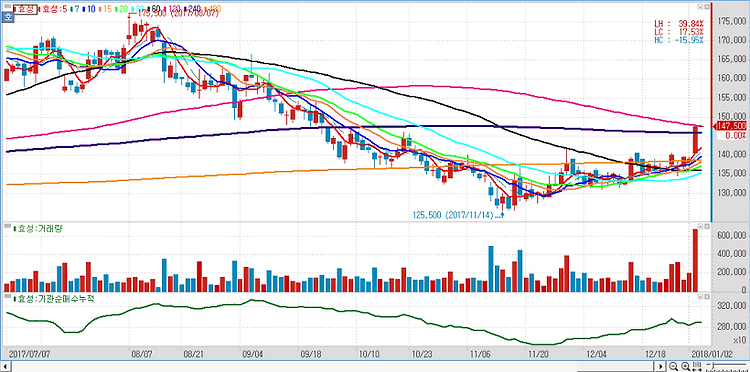Select the 480-day moving average legend
The width and height of the screenshot is (750, 372).
[x=213, y=9]
